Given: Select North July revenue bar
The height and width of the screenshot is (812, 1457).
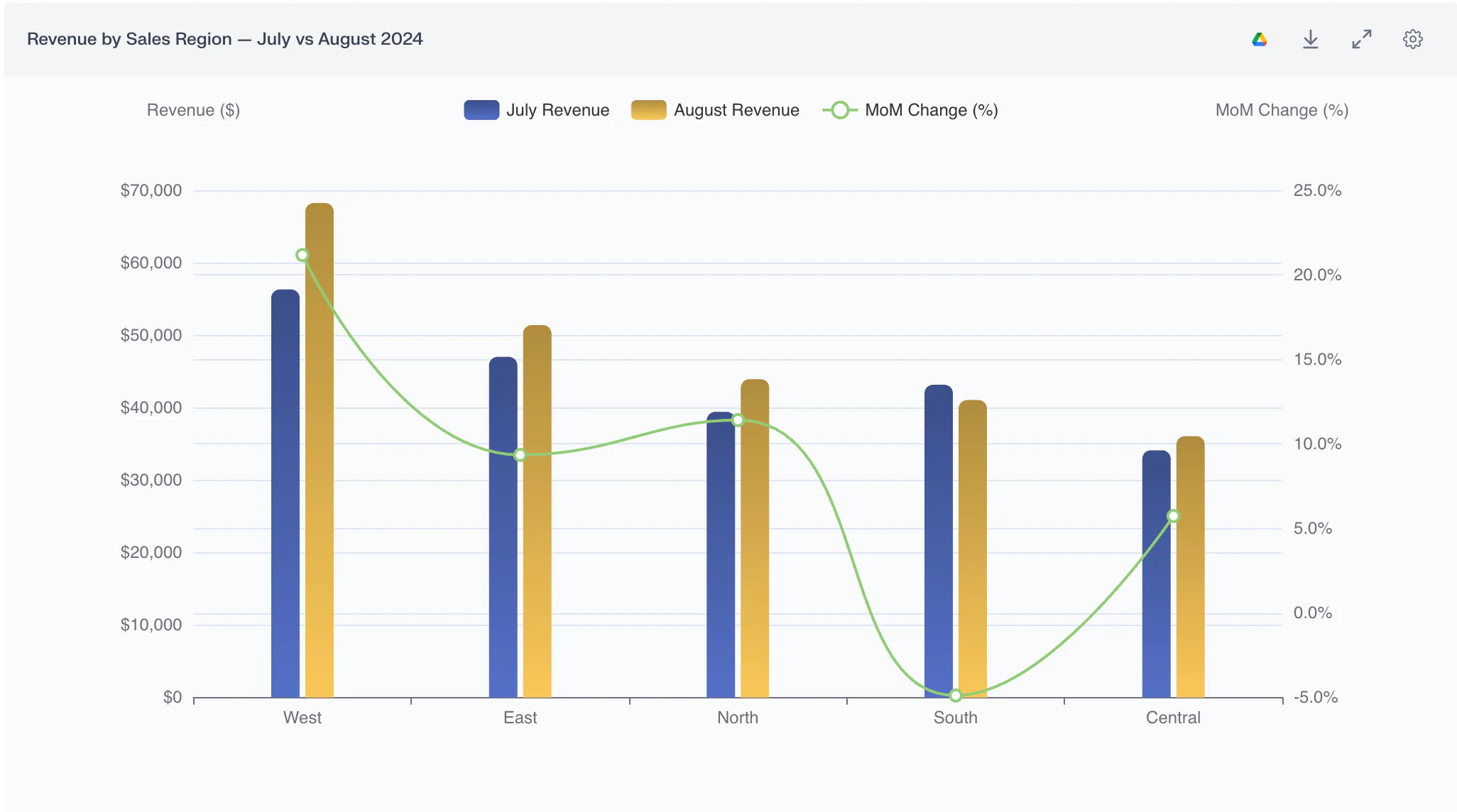Looking at the screenshot, I should pyautogui.click(x=721, y=555).
